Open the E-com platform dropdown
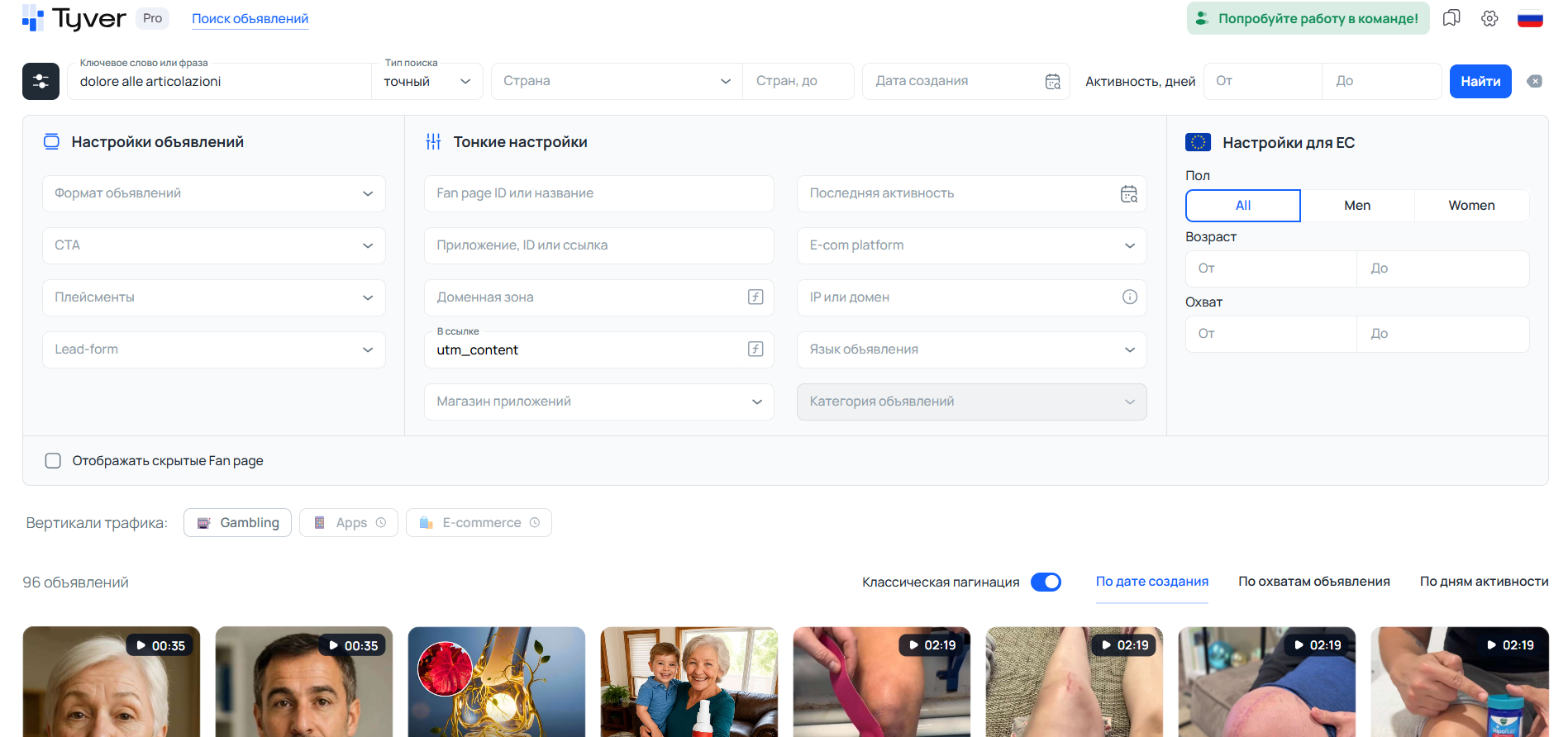 click(972, 245)
